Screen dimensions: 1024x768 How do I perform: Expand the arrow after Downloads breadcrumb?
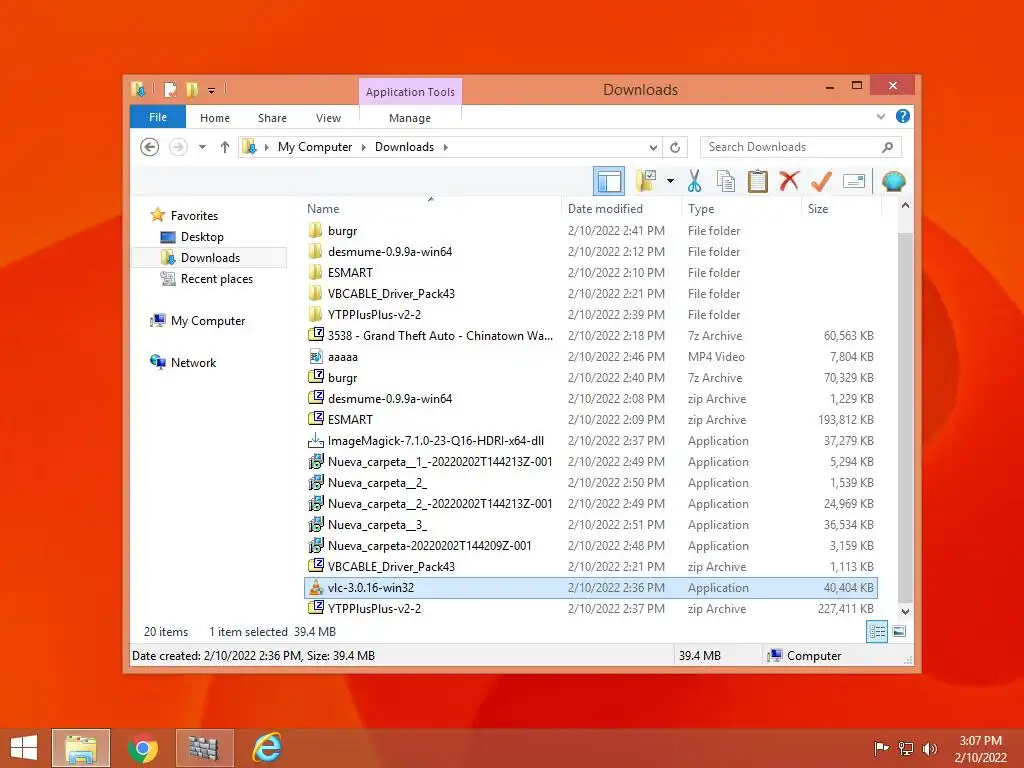click(x=445, y=147)
